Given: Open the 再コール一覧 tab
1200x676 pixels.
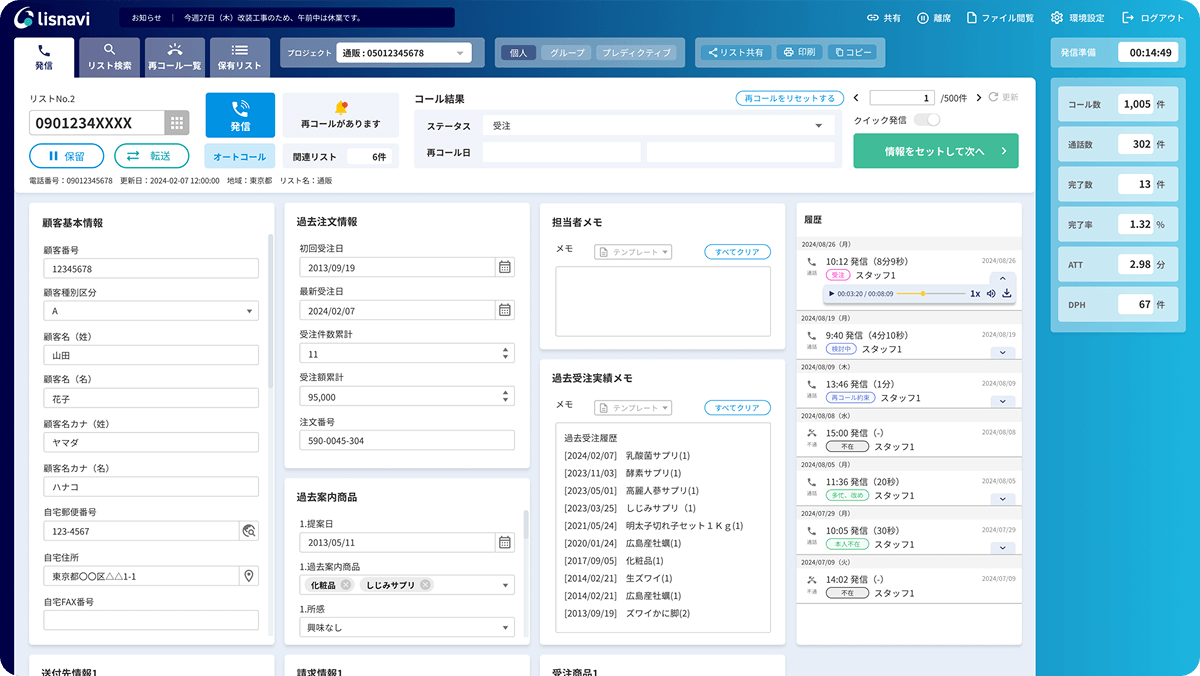Looking at the screenshot, I should click(x=174, y=57).
